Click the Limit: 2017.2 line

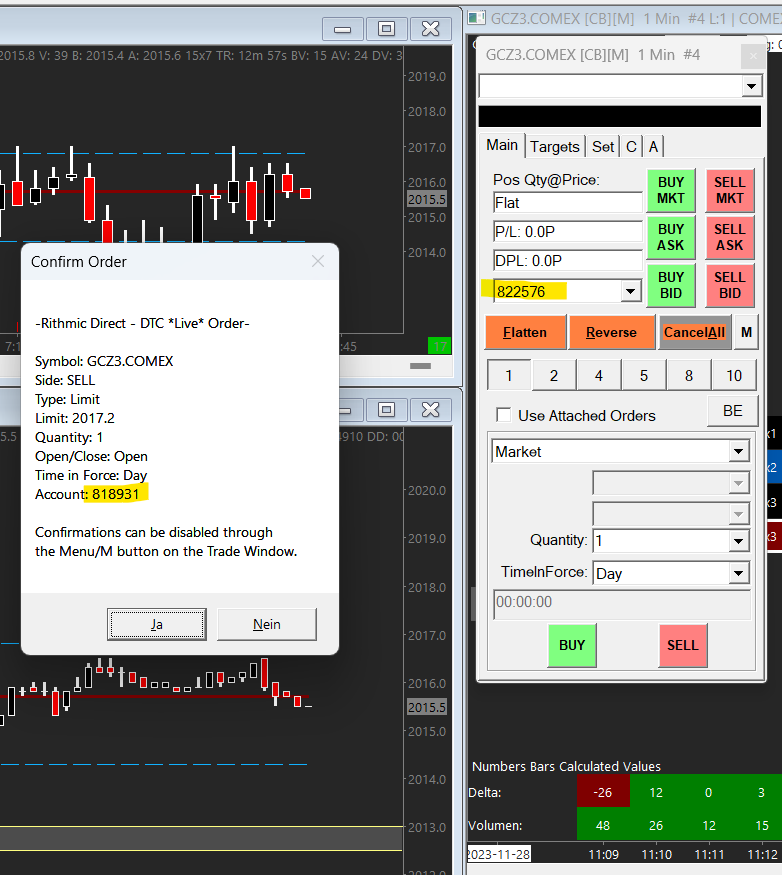(75, 419)
